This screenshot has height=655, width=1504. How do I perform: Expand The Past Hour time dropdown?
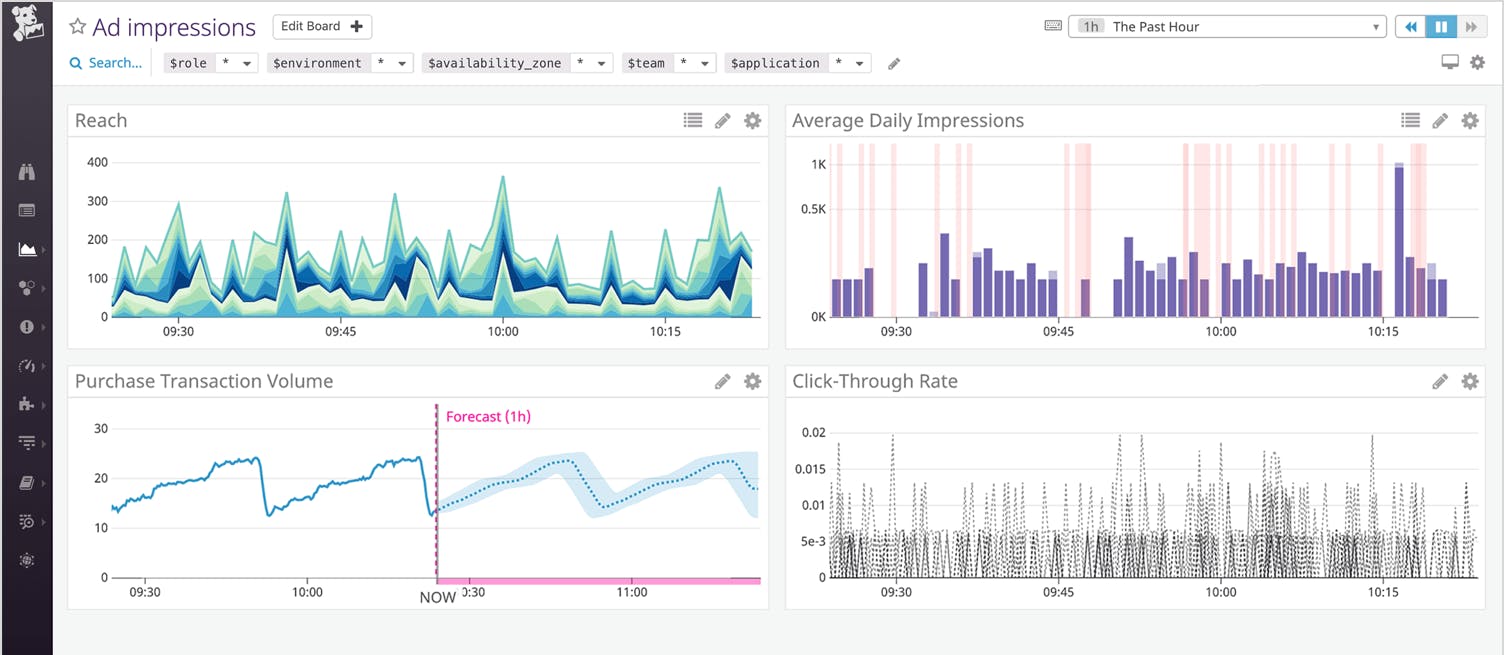click(1228, 27)
